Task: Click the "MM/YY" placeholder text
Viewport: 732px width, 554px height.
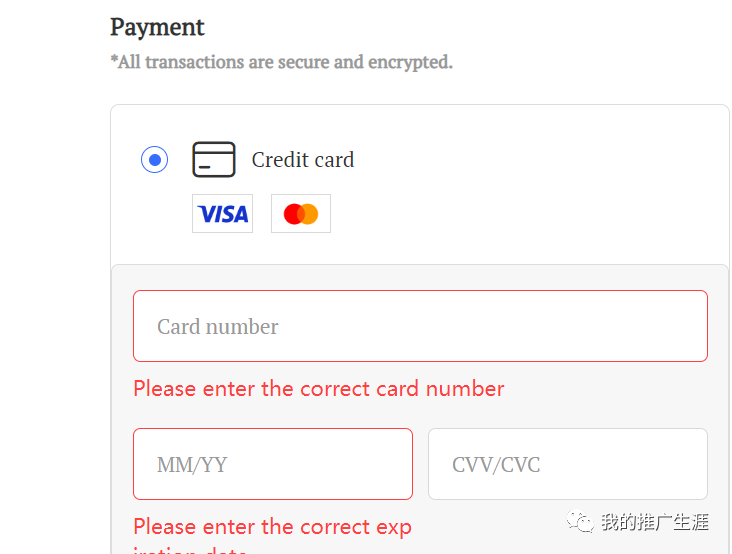Action: (x=192, y=465)
